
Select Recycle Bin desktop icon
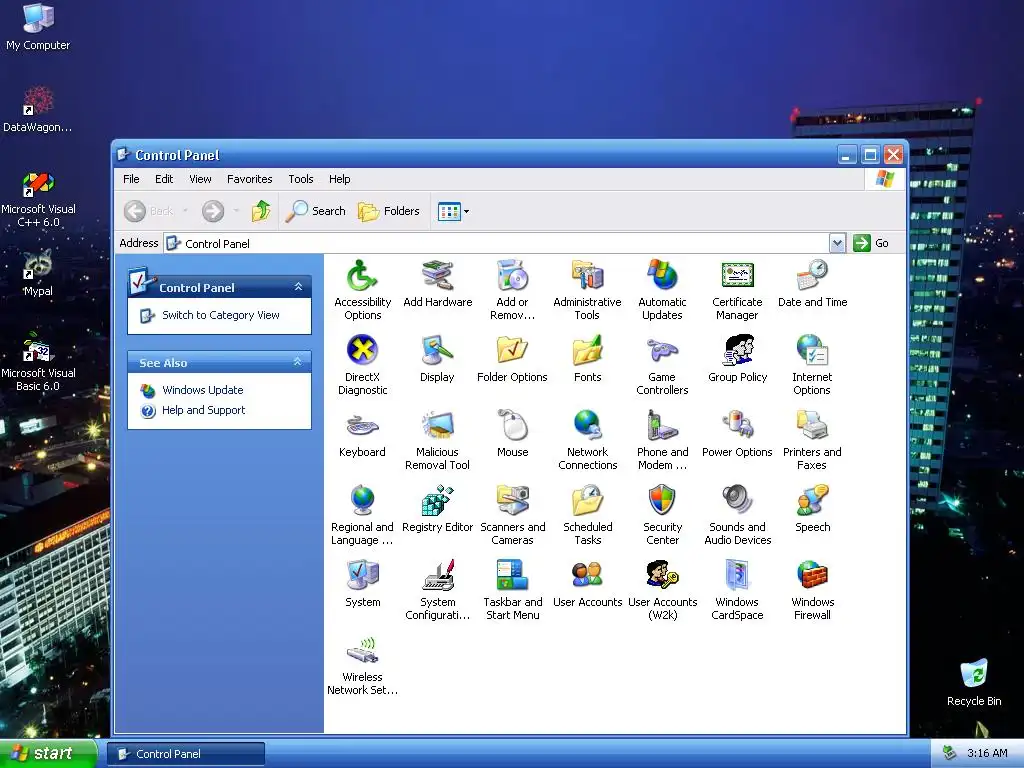tap(974, 682)
